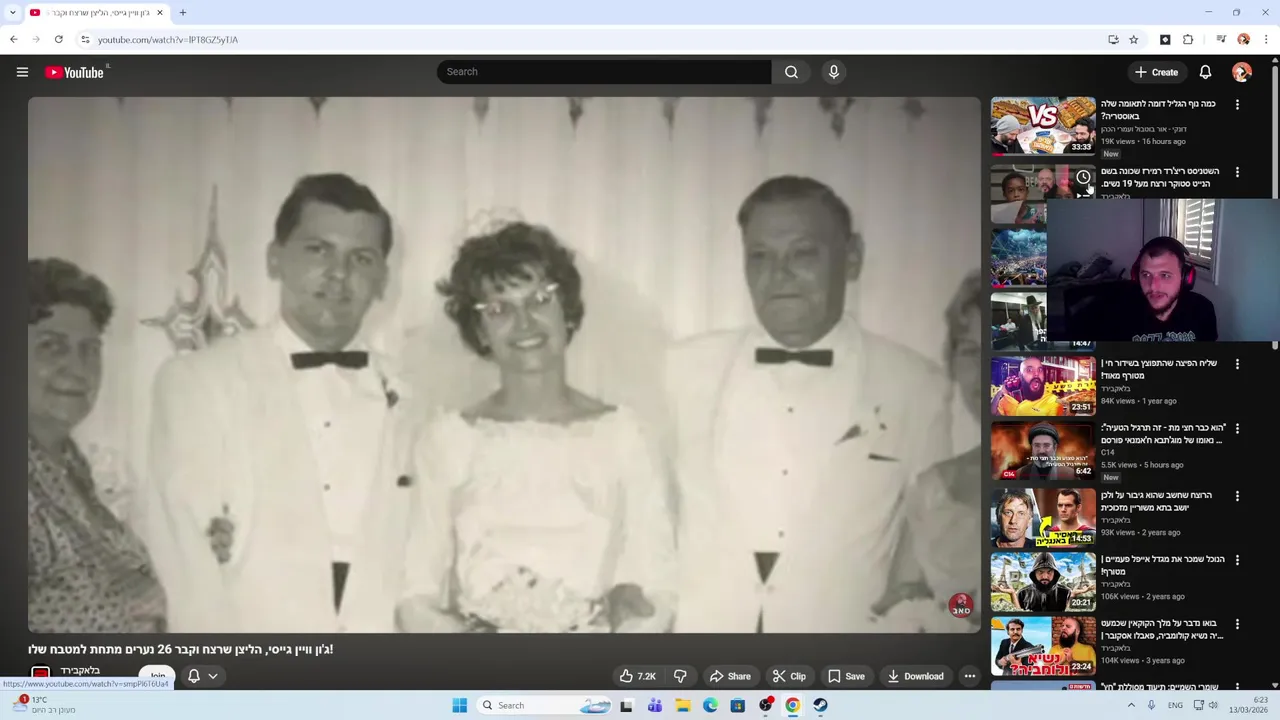Screen dimensions: 1280x720
Task: Bookmark this tab with the star
Action: 1133,39
